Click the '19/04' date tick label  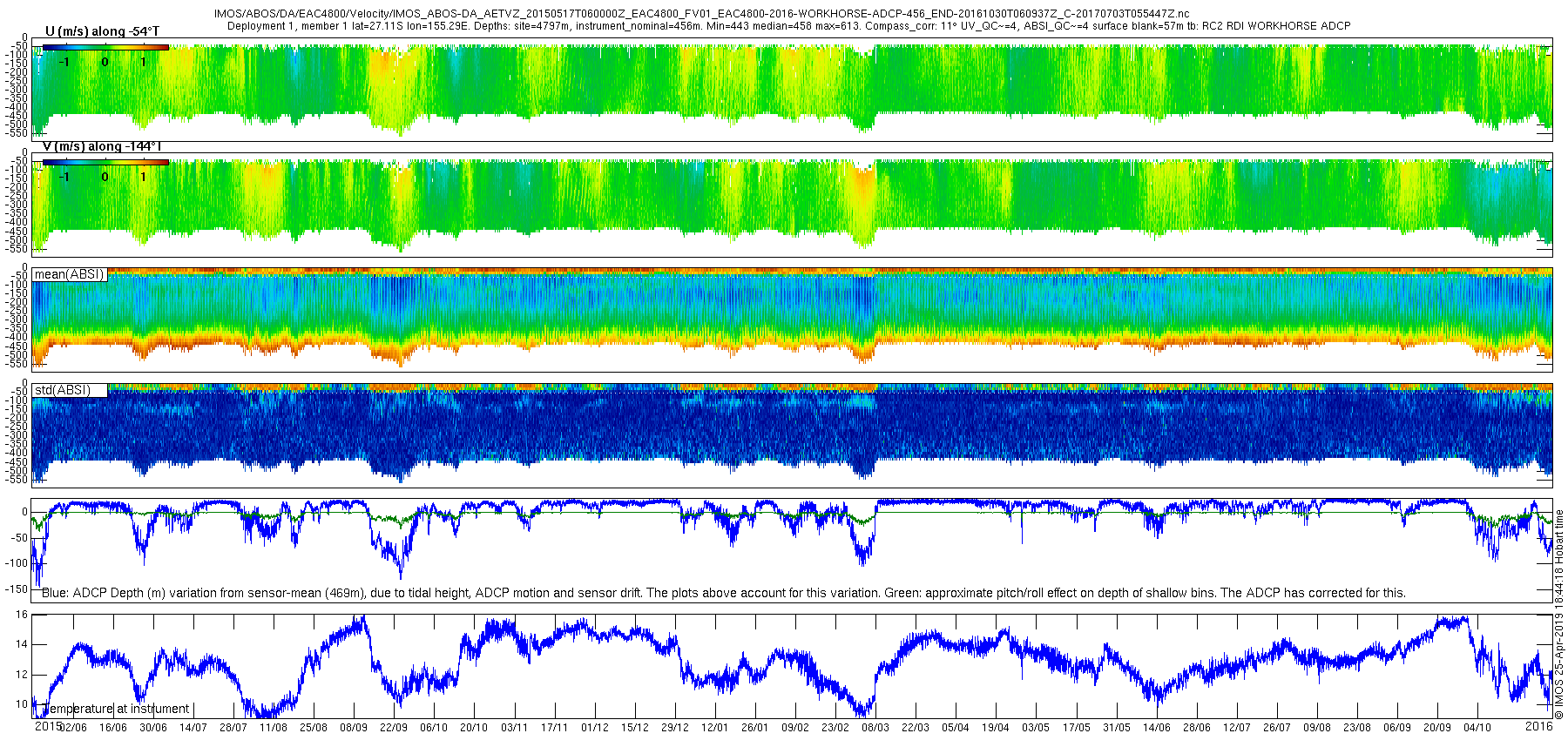point(996,728)
